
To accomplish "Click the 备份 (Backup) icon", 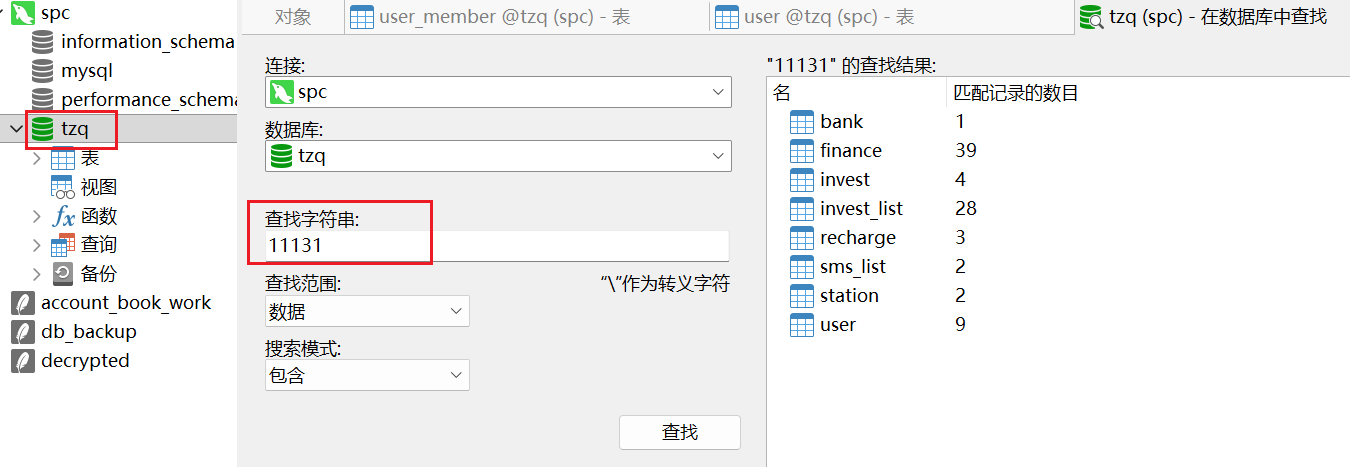I will click(x=63, y=274).
